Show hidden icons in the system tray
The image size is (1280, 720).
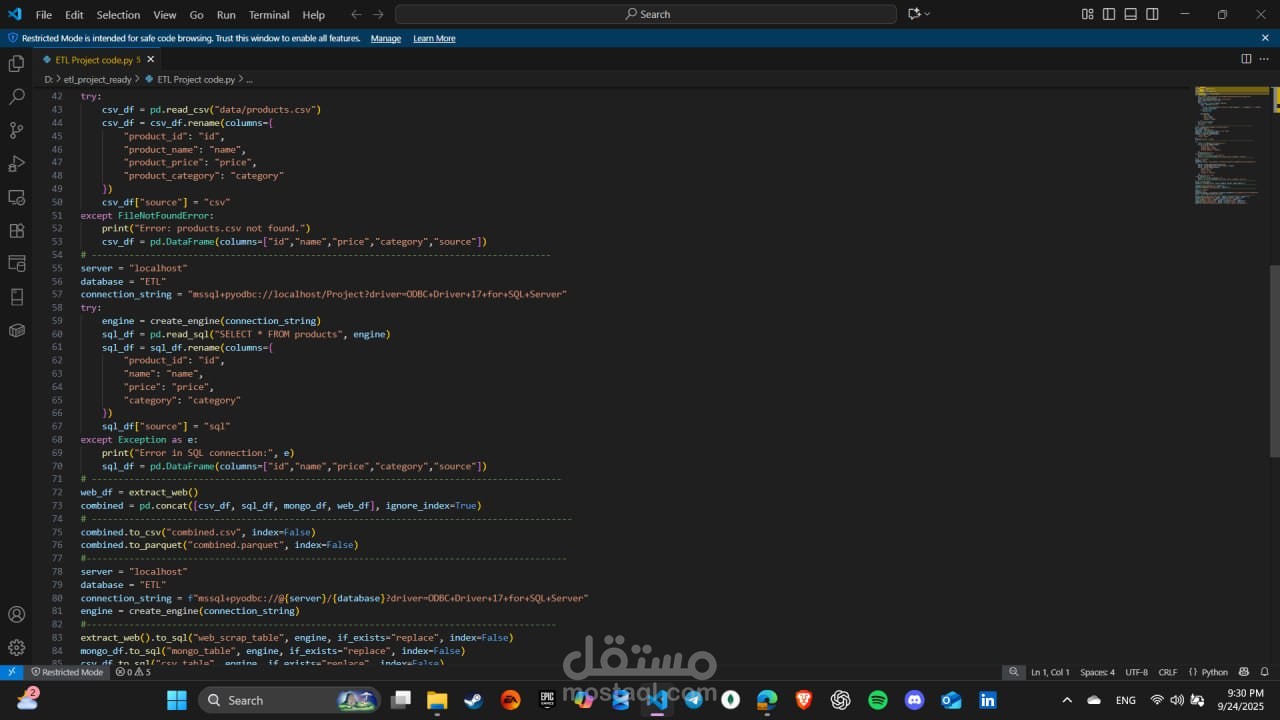click(x=1066, y=700)
